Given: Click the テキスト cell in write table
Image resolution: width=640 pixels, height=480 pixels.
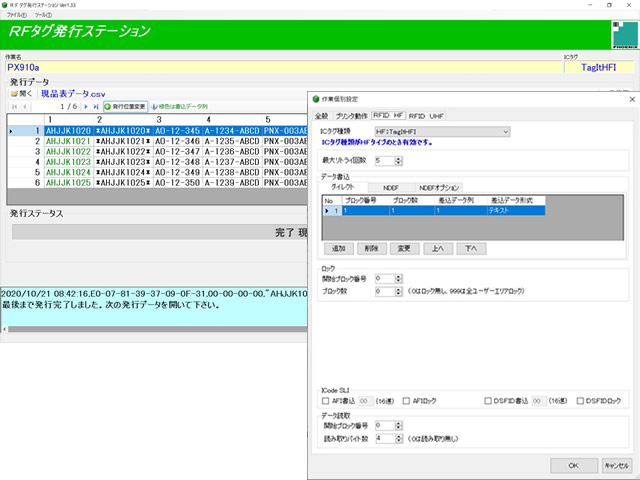Looking at the screenshot, I should click(516, 211).
